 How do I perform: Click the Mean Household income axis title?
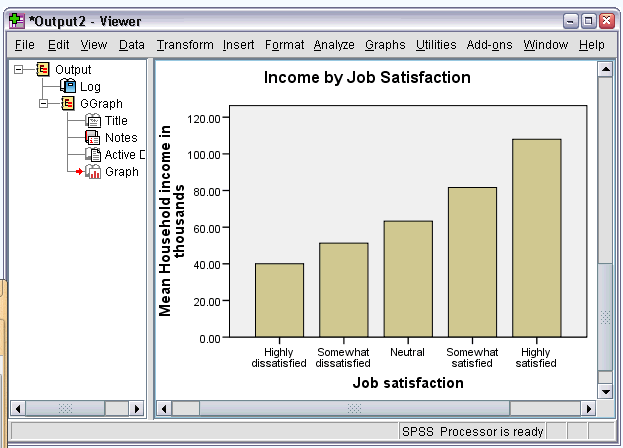coord(172,221)
